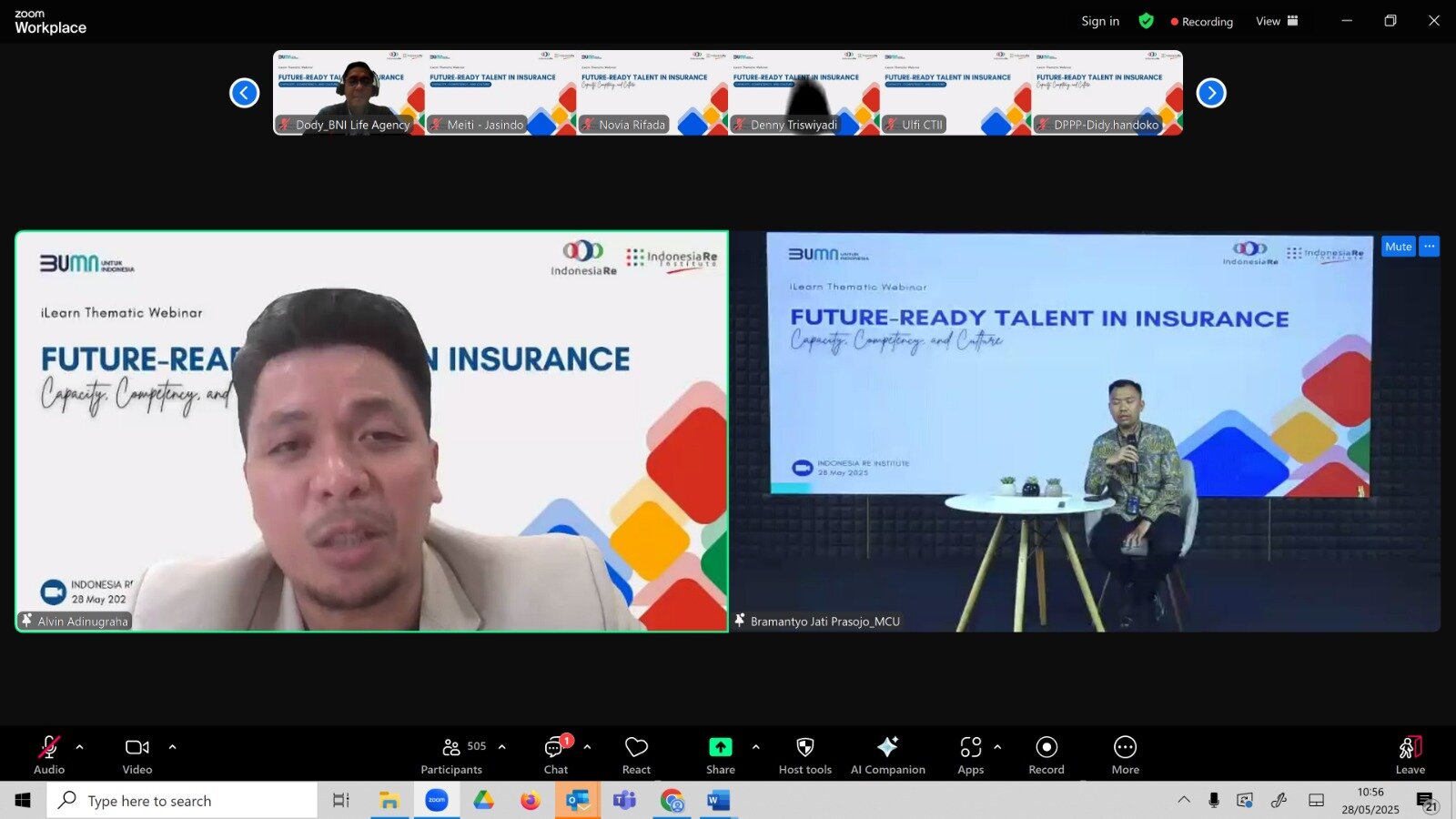This screenshot has height=819, width=1456.
Task: Click the Sign in link
Action: (1100, 21)
